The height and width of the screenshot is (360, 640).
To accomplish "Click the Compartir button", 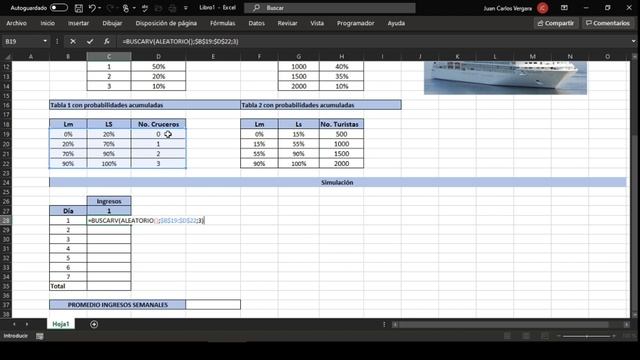I will [556, 23].
